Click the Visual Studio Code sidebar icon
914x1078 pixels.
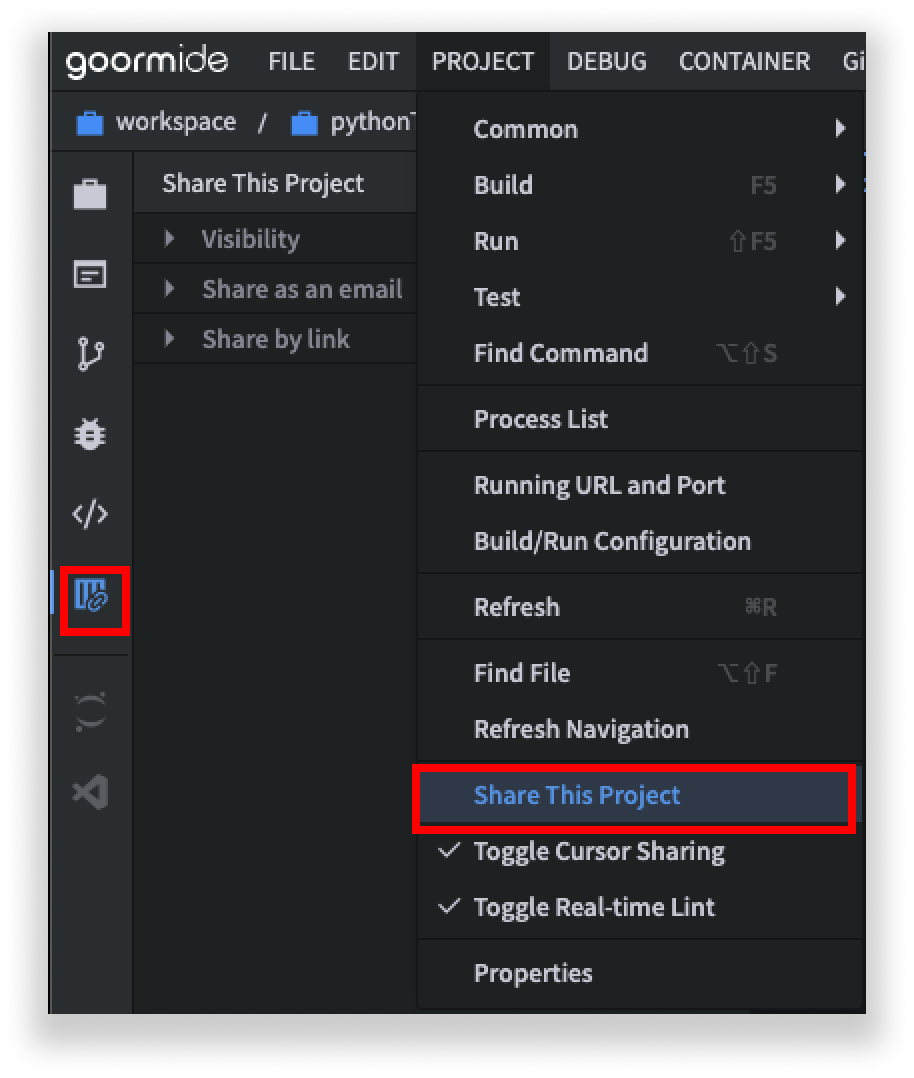coord(91,791)
